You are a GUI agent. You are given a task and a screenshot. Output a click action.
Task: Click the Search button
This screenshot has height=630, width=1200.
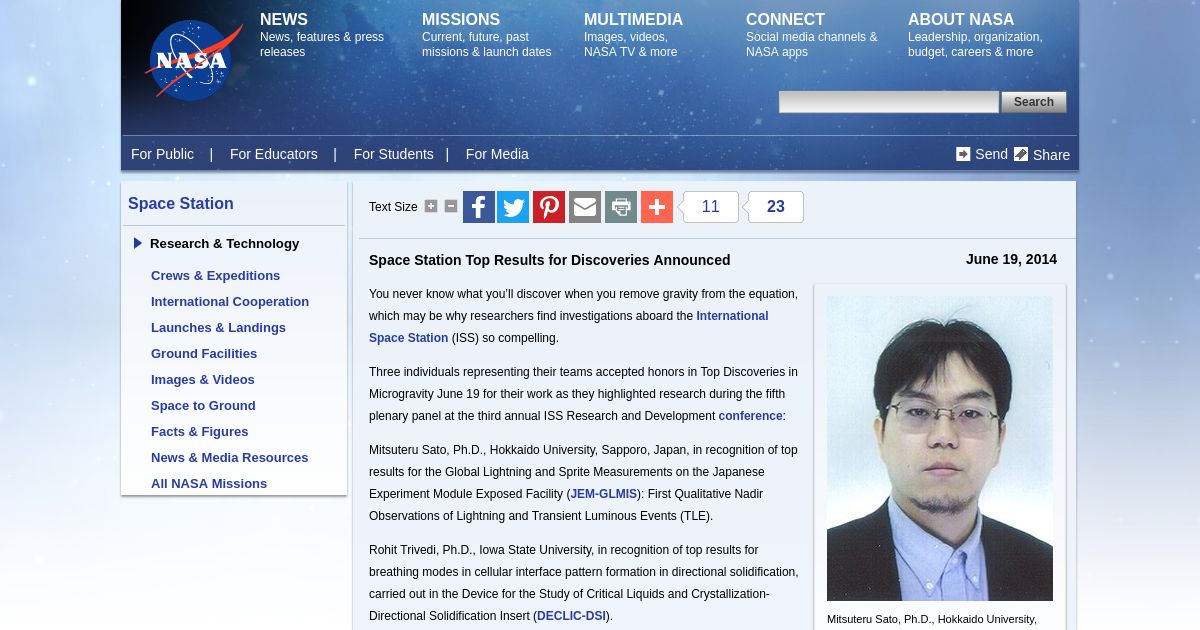pyautogui.click(x=1034, y=102)
